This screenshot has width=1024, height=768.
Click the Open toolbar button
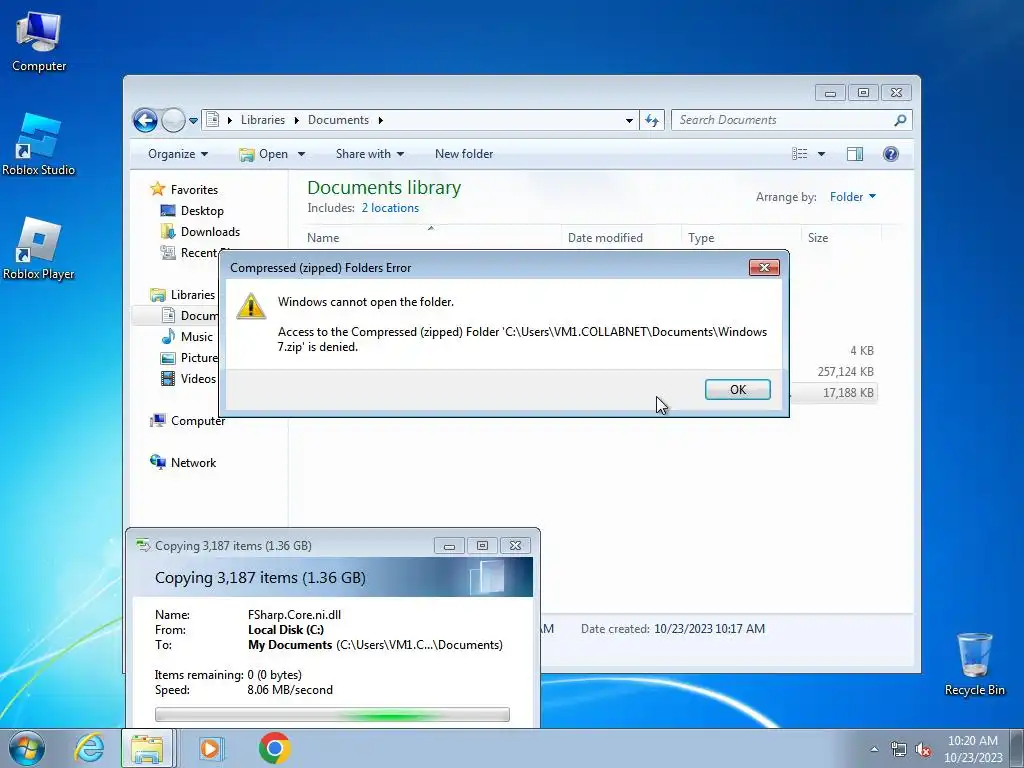[264, 154]
